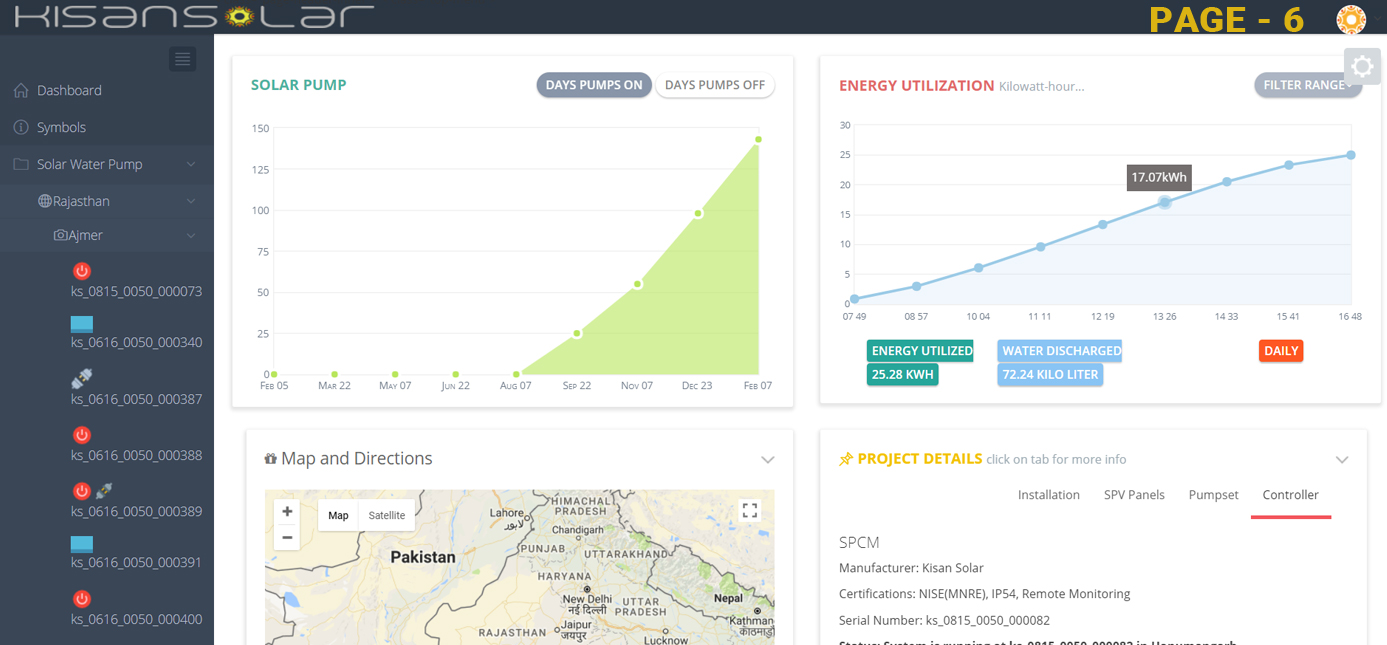Switch to the SPV Panels tab
1387x645 pixels.
tap(1134, 495)
